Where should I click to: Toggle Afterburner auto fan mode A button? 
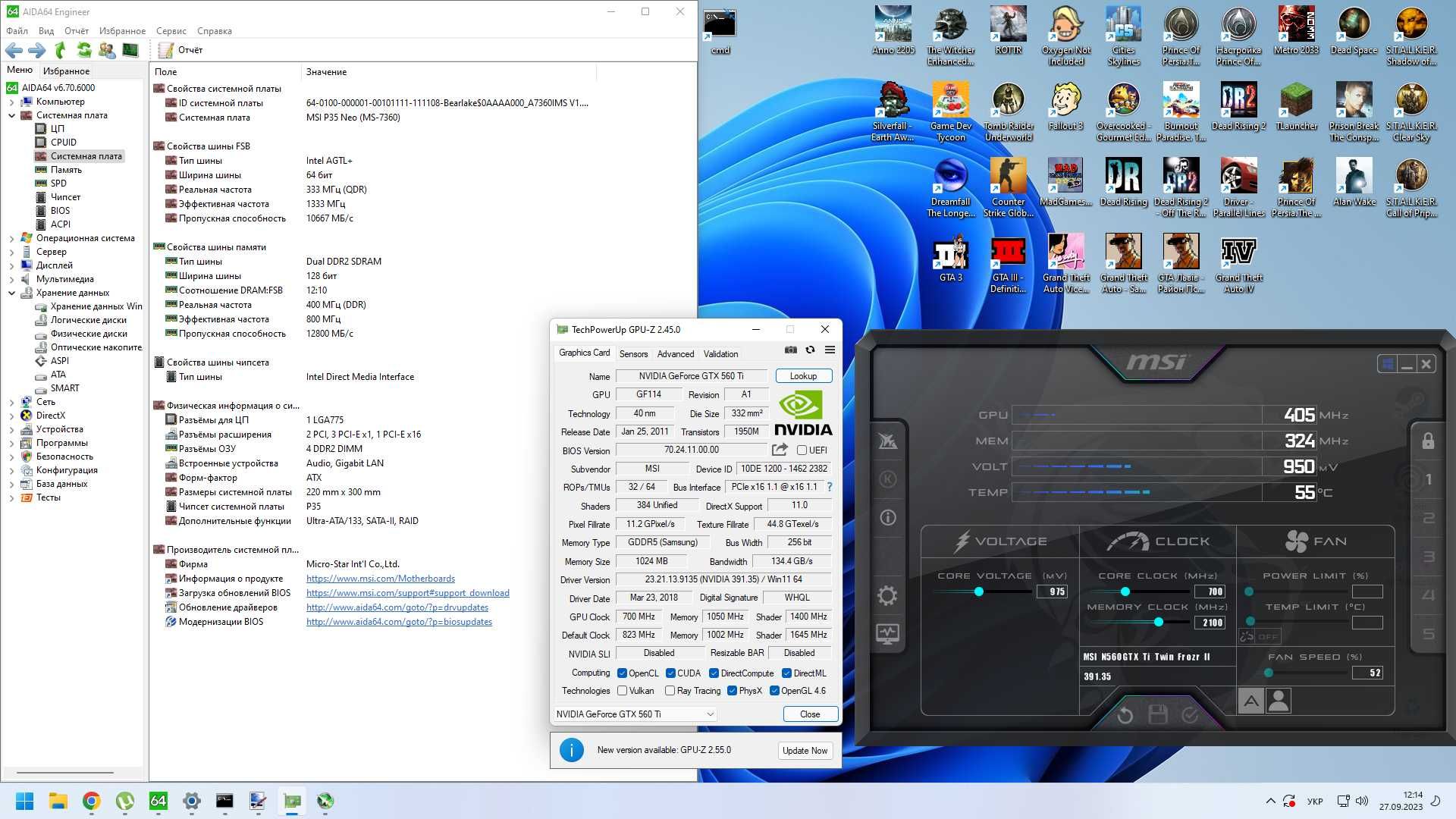click(1251, 701)
